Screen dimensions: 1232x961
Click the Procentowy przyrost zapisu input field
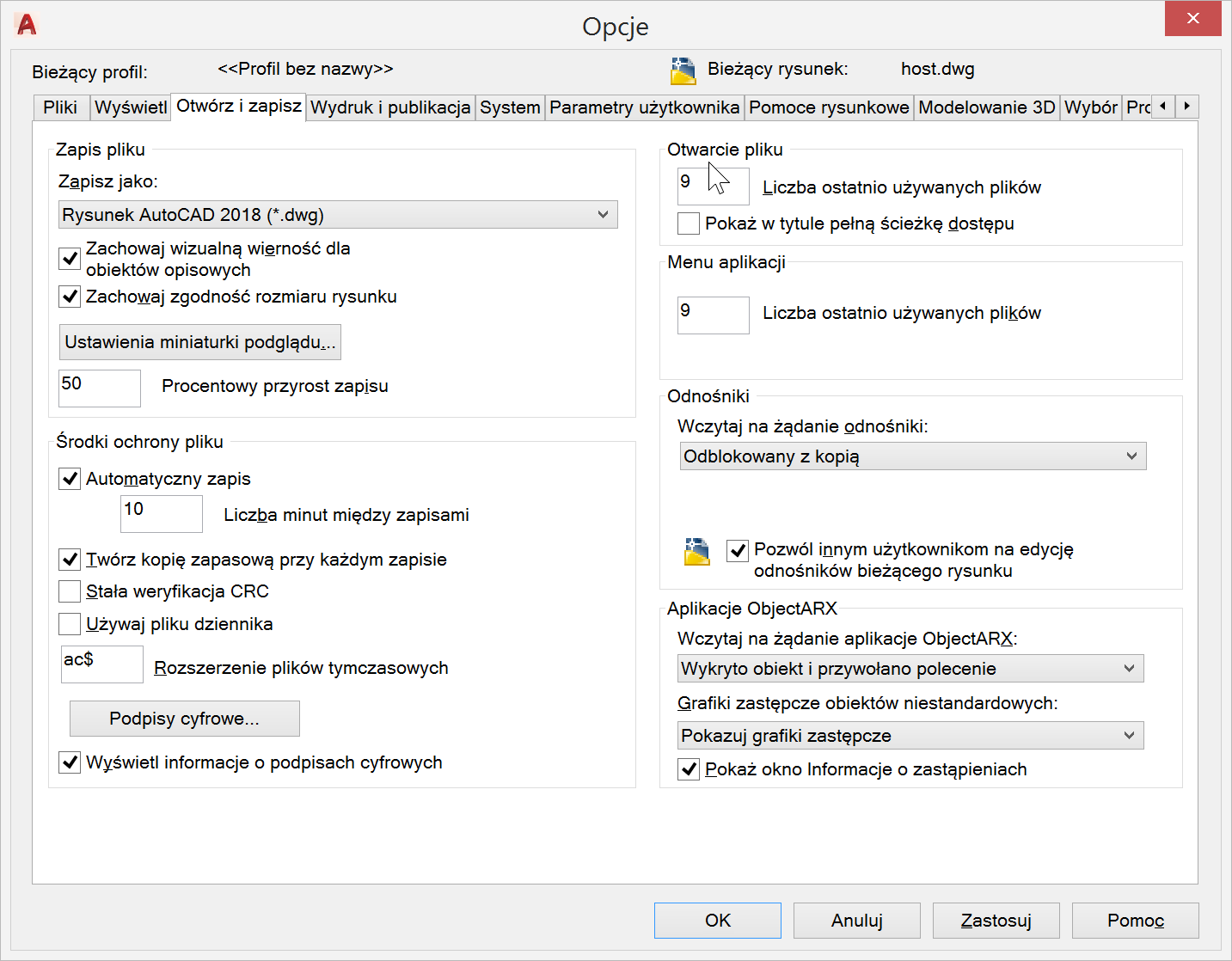pyautogui.click(x=99, y=388)
